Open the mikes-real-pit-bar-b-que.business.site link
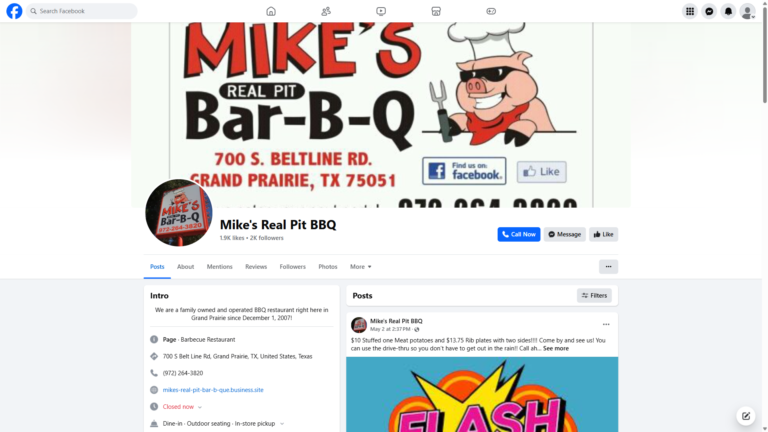768x432 pixels. [x=213, y=390]
